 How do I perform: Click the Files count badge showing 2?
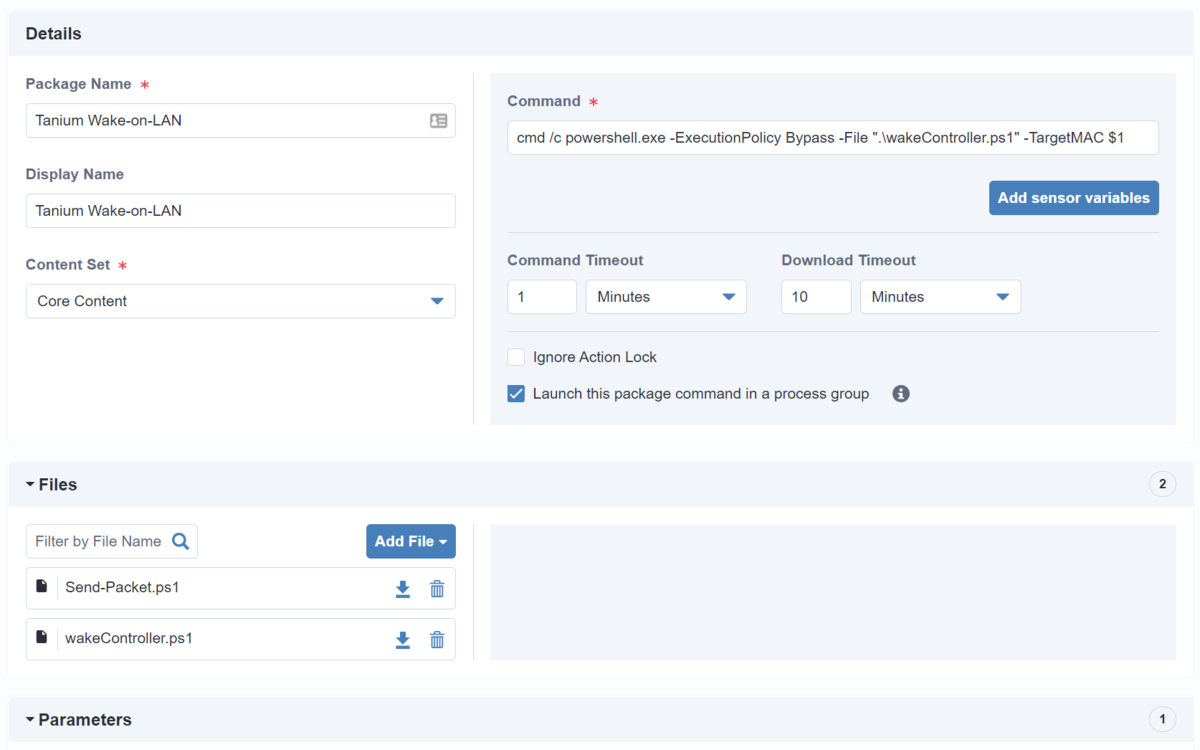pos(1162,484)
